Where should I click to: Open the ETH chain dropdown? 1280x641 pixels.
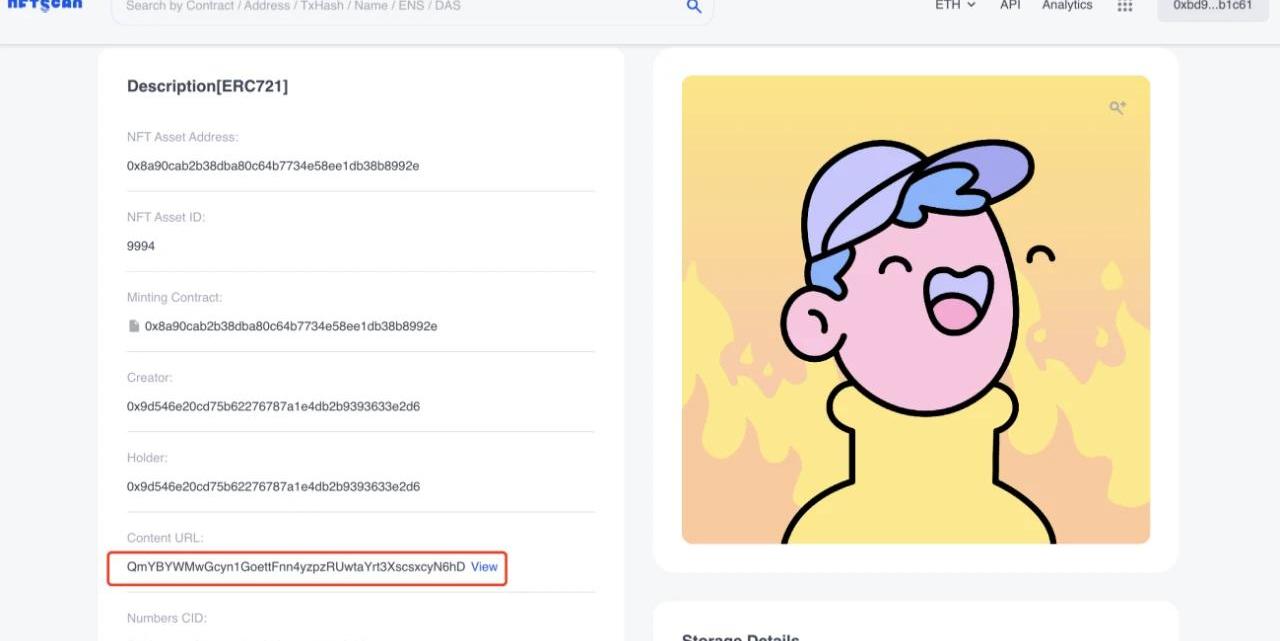(x=955, y=5)
